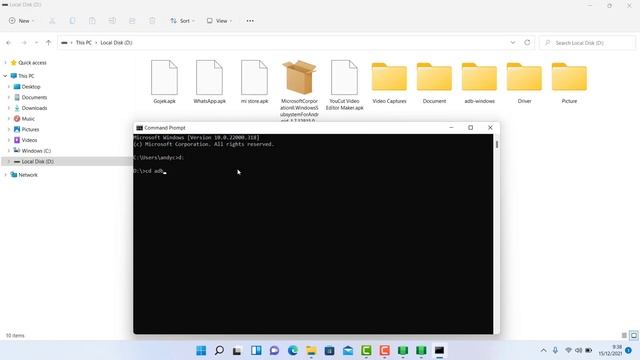Select This PC in navigation pane
This screenshot has height=360, width=640.
[x=26, y=76]
